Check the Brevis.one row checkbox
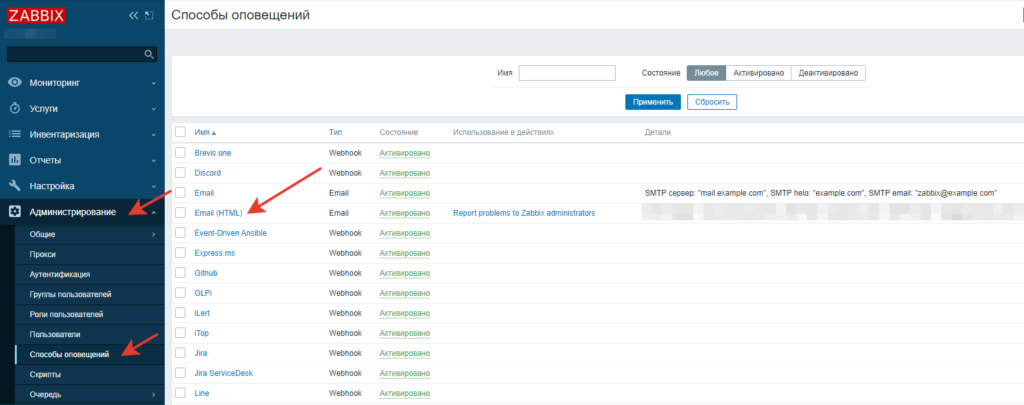Screen dimensions: 1024x405 tap(180, 153)
